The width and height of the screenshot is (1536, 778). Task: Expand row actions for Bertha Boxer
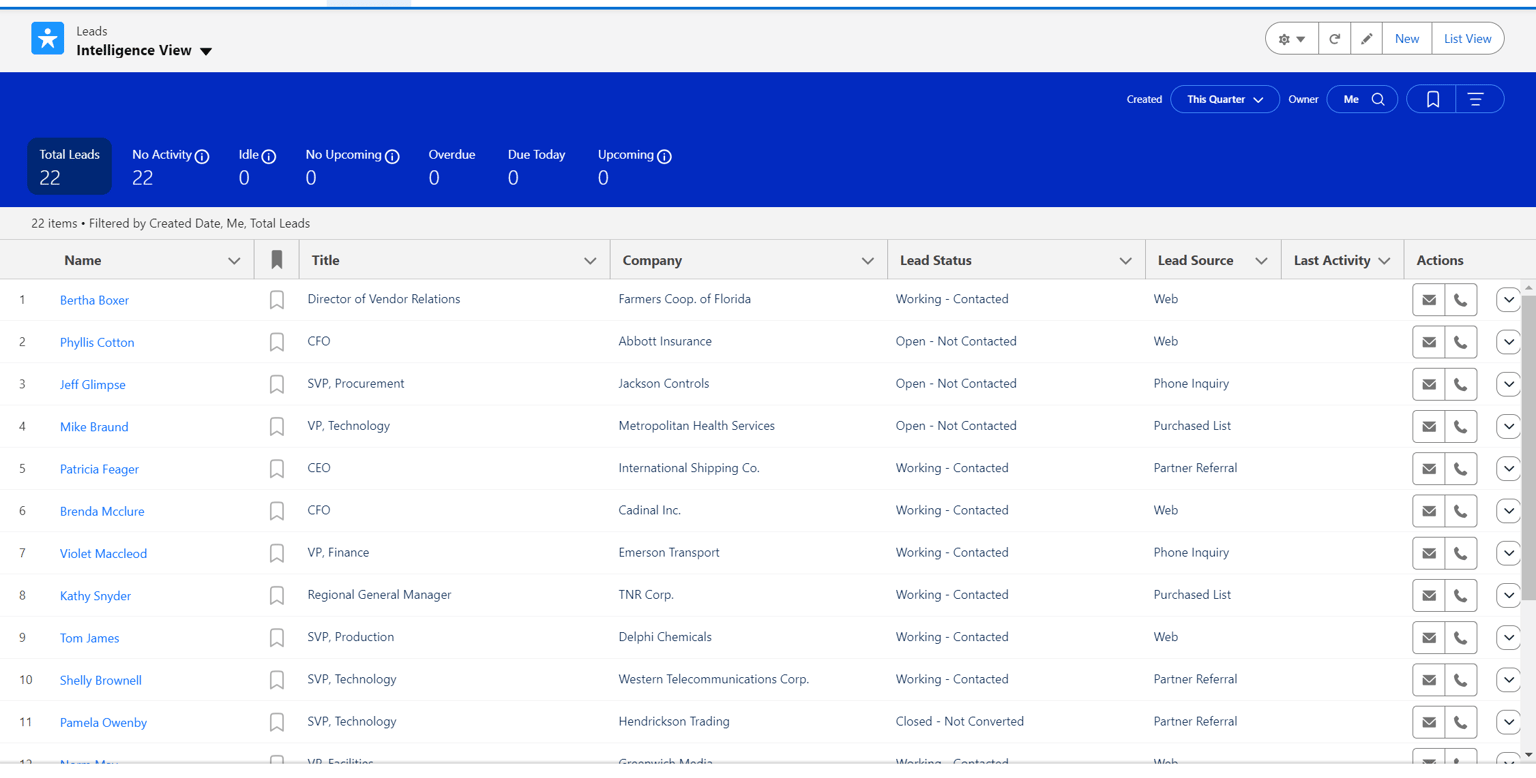[1509, 300]
